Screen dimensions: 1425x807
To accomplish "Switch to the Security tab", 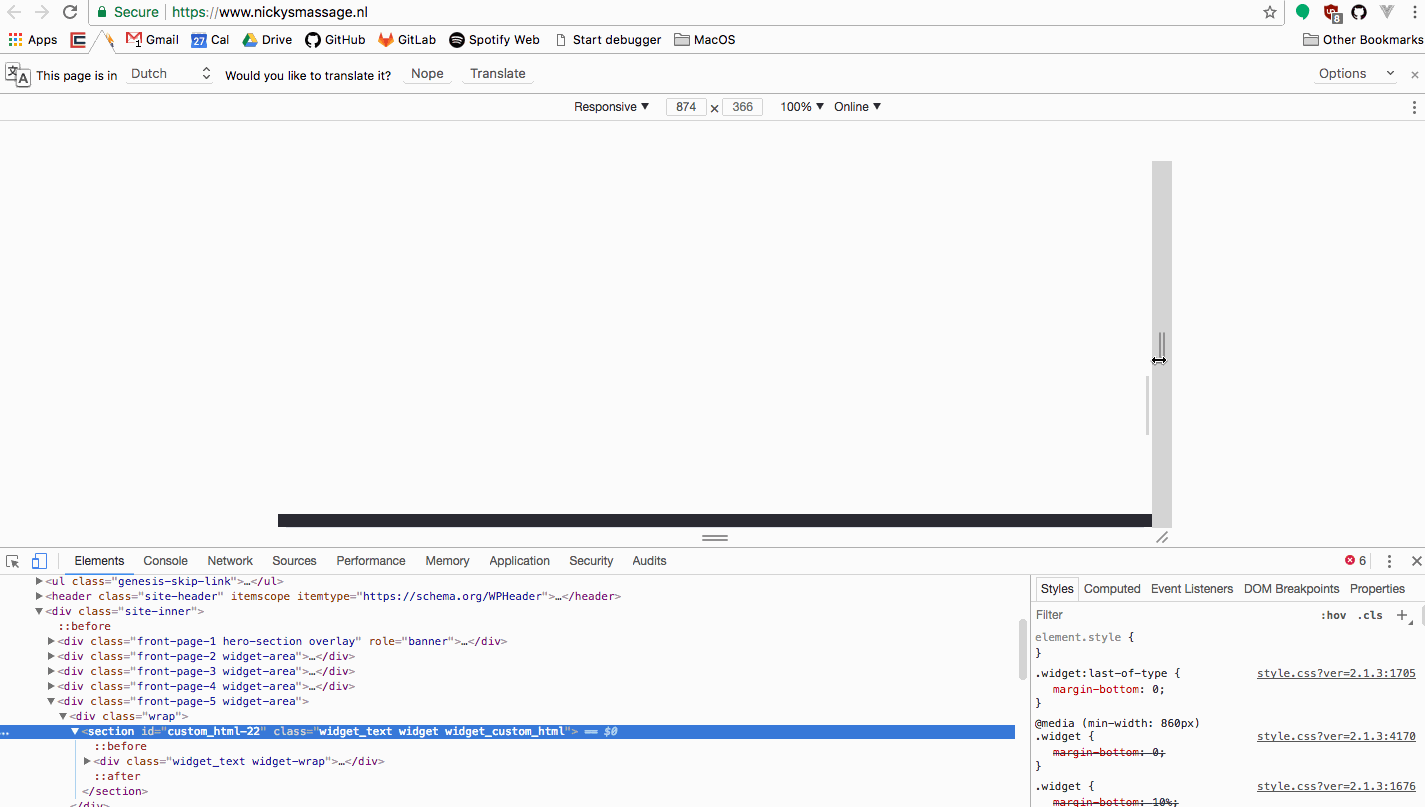I will [x=591, y=561].
